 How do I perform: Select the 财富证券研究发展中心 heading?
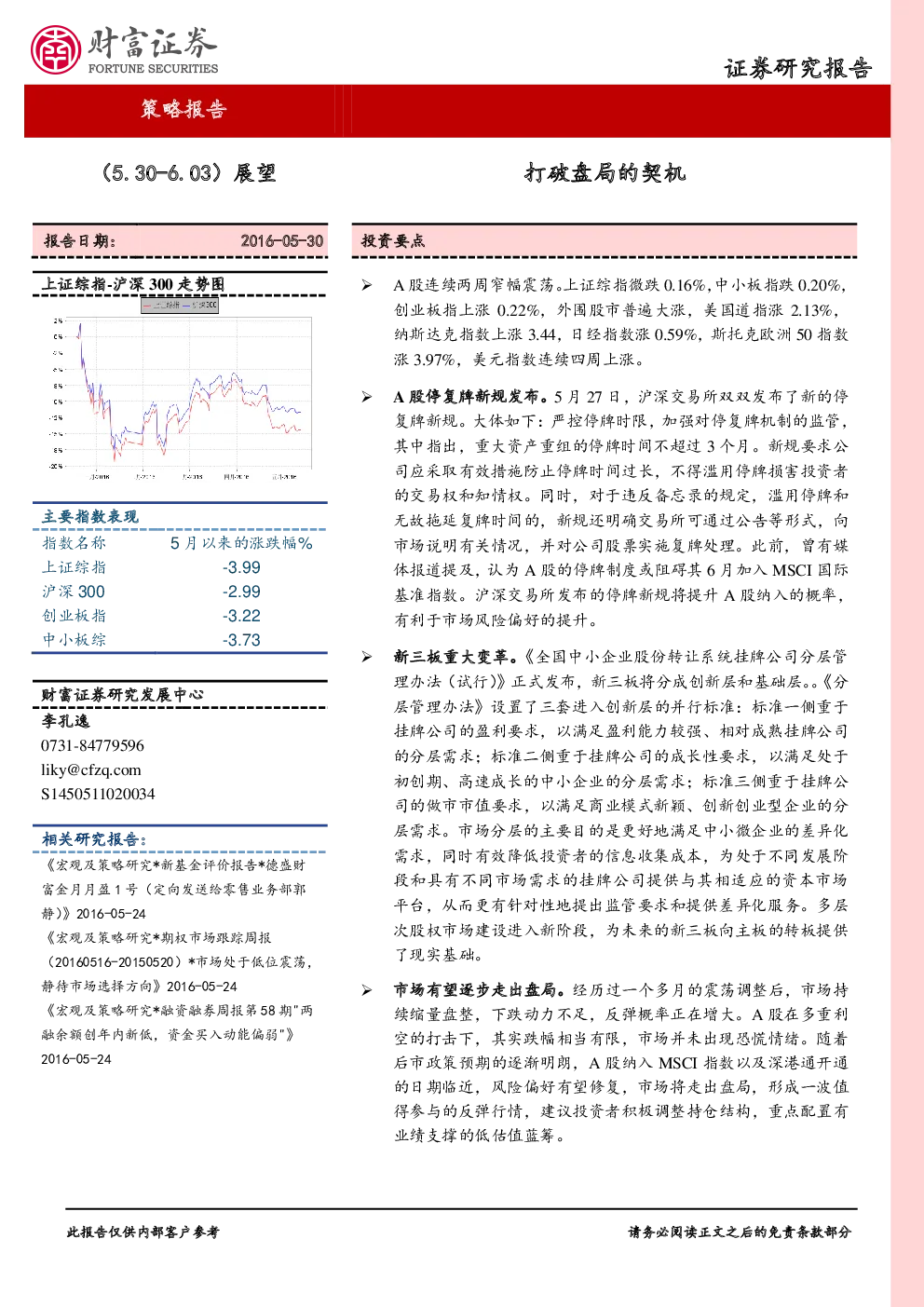point(122,694)
